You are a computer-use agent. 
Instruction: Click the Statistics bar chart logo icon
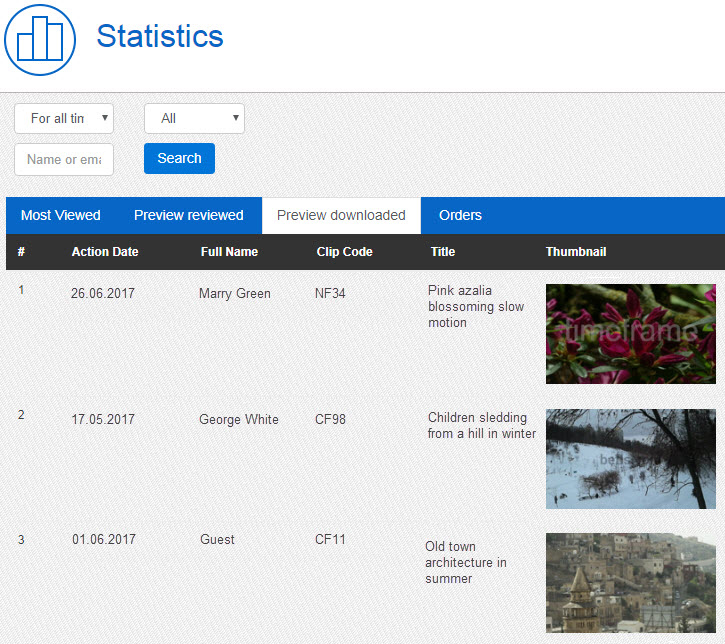pyautogui.click(x=40, y=40)
